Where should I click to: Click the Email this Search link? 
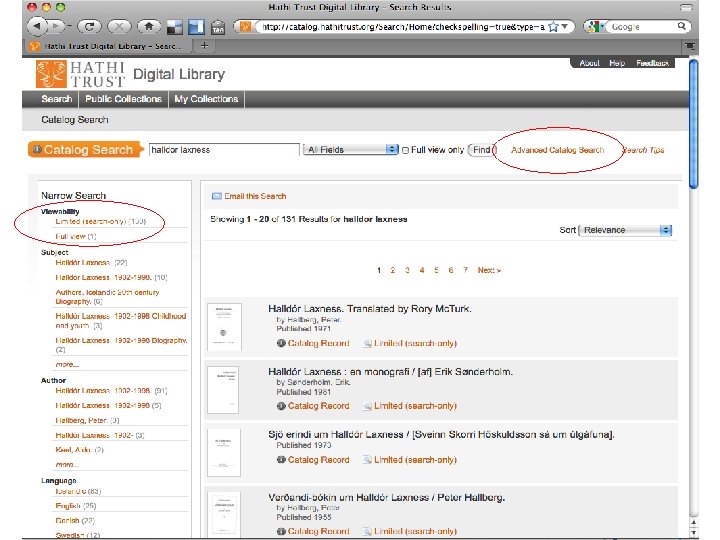(255, 196)
